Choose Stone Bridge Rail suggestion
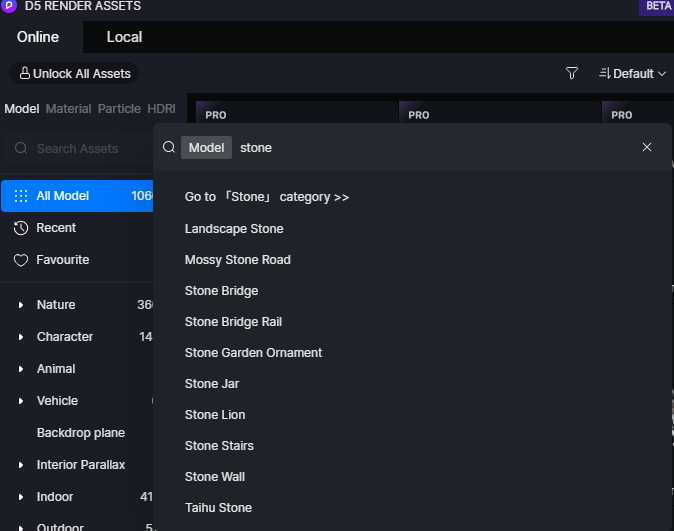This screenshot has height=531, width=674. [233, 322]
